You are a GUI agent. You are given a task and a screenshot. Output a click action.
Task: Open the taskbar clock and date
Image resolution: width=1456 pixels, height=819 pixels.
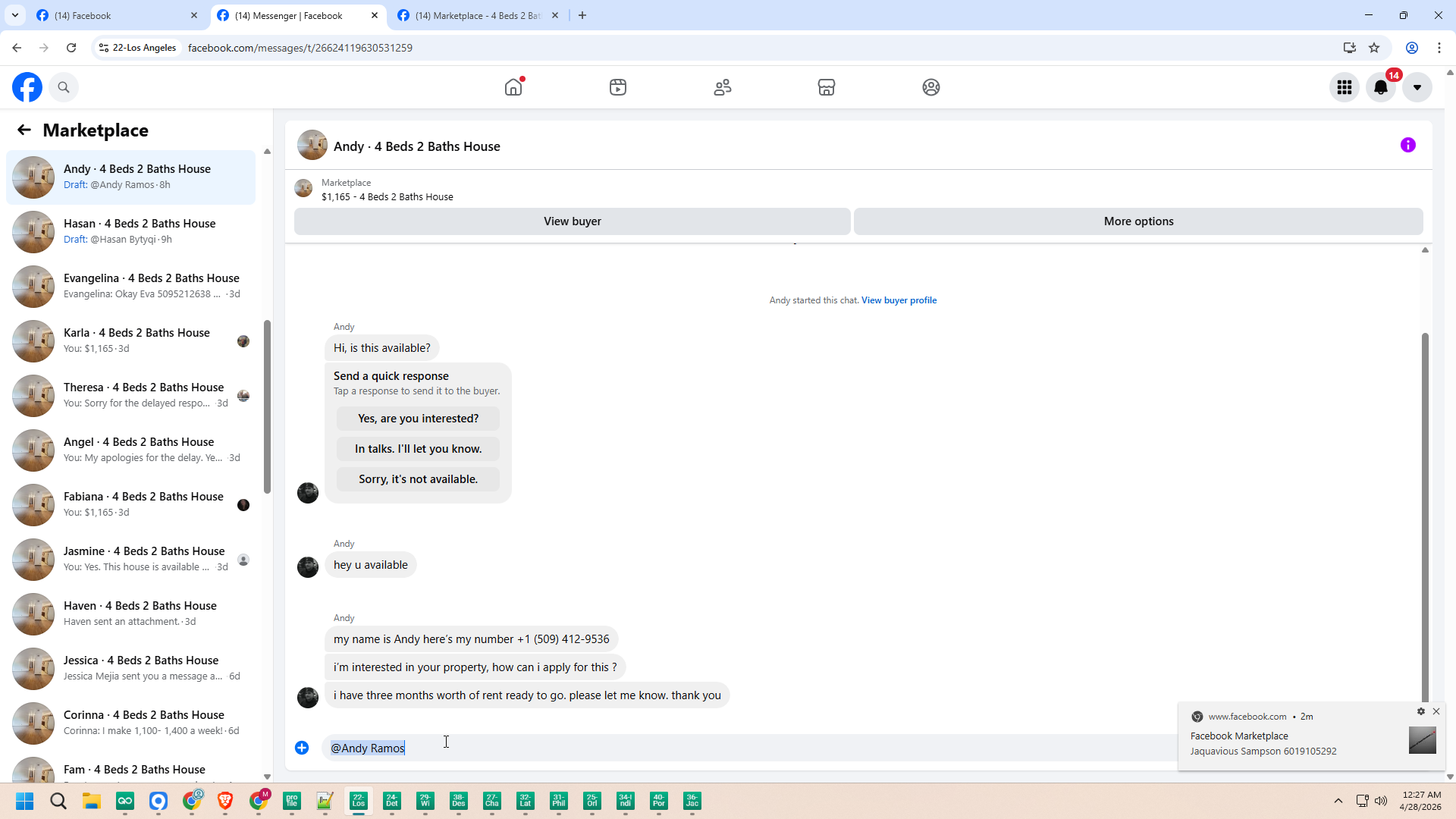(1420, 801)
